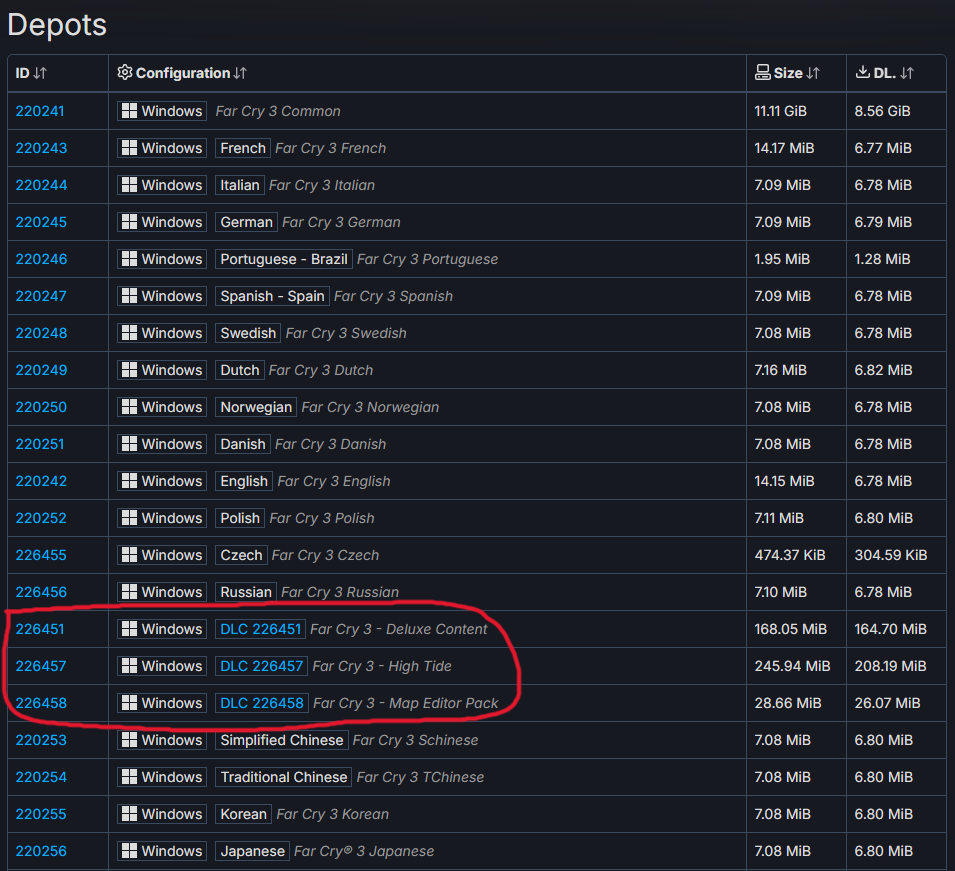Click the Windows tag in the Czech row
This screenshot has width=955, height=871.
162,555
